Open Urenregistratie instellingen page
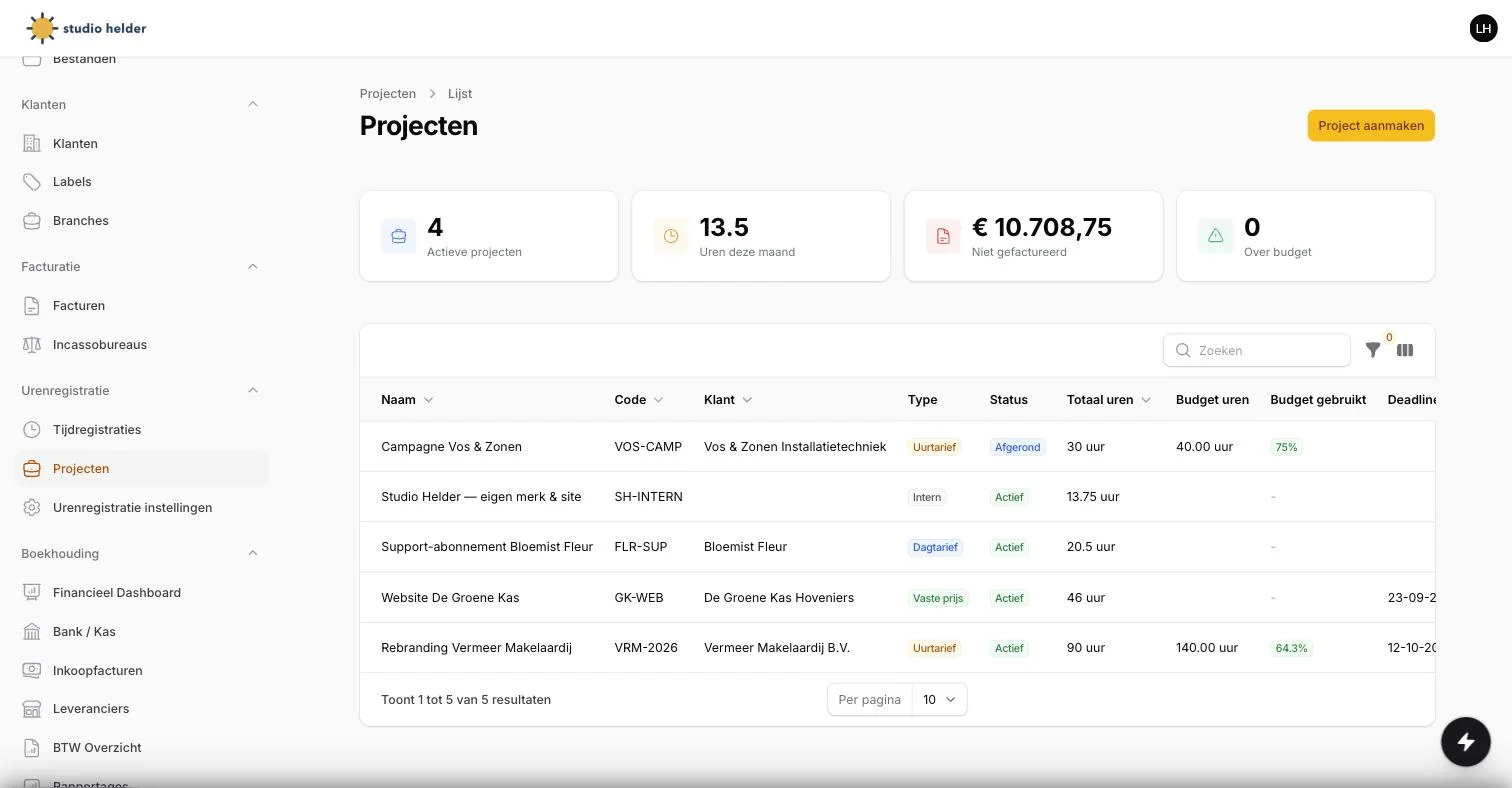This screenshot has width=1512, height=788. pos(142,508)
